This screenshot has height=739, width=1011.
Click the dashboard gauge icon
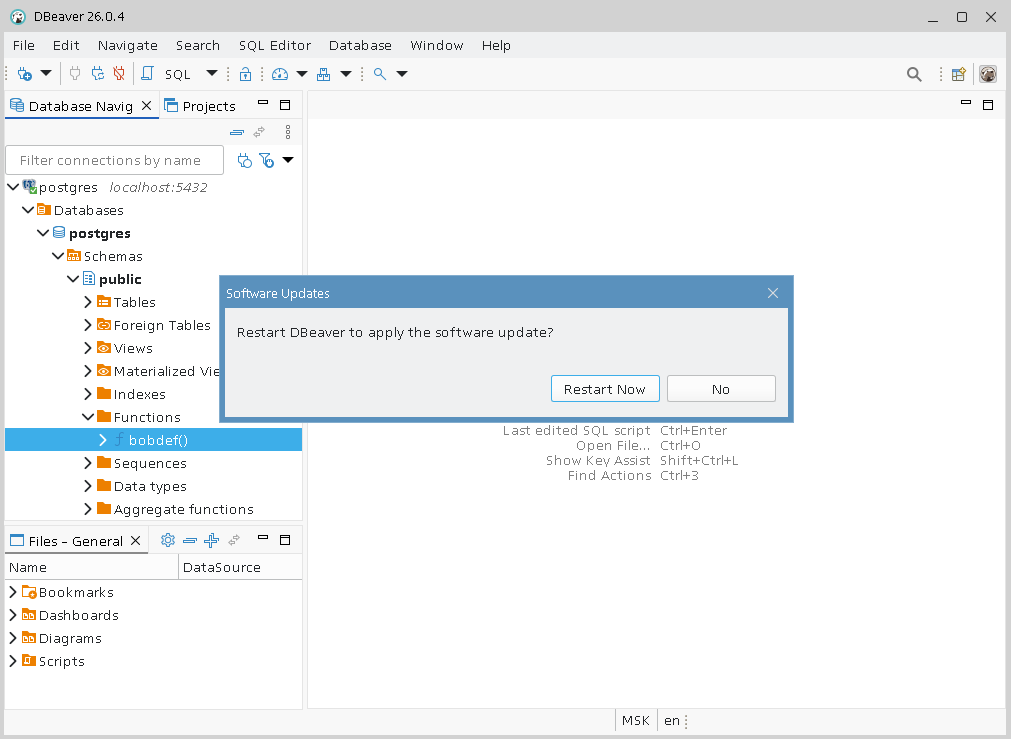(x=280, y=74)
